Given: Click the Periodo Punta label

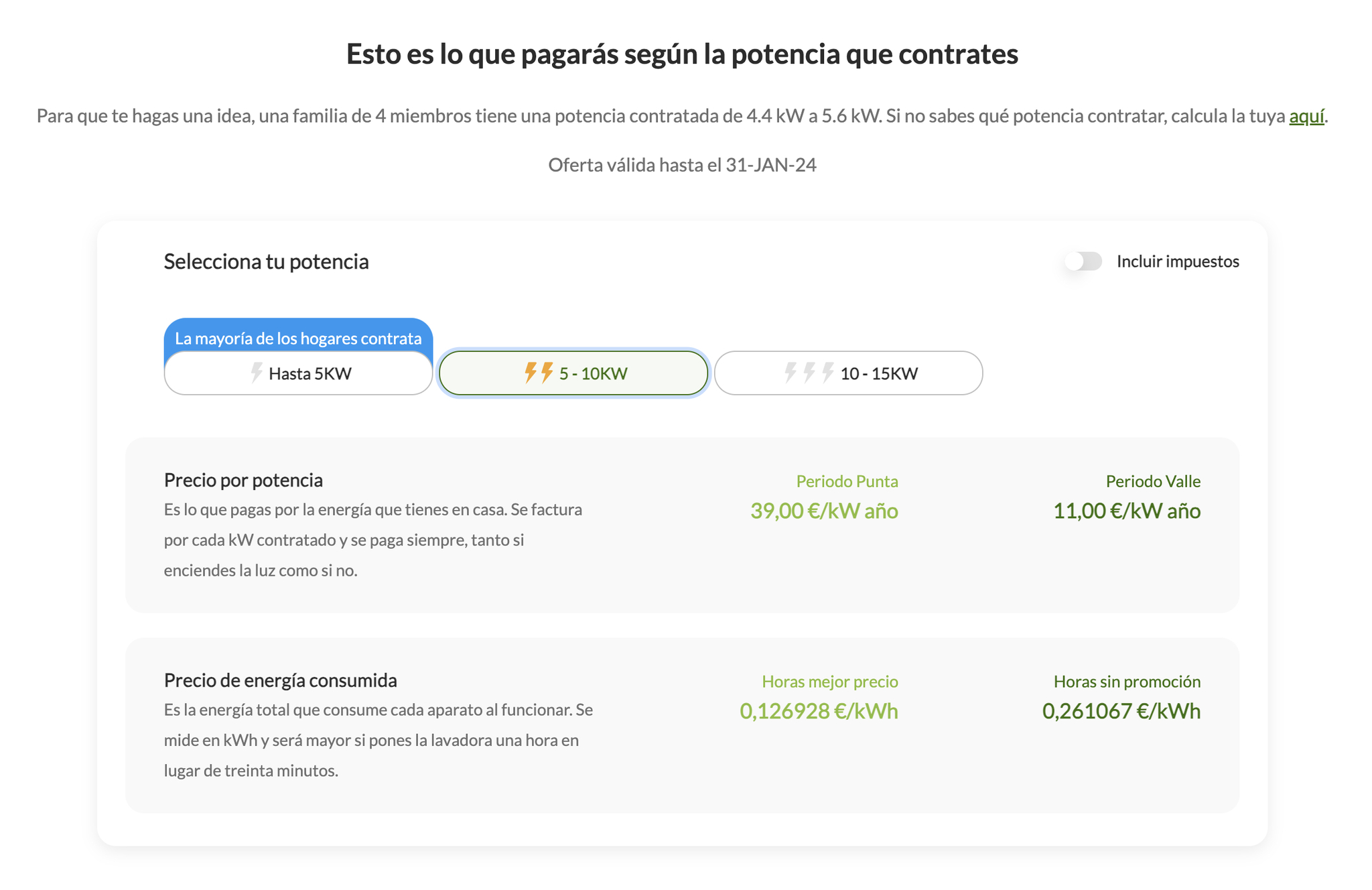Looking at the screenshot, I should click(x=846, y=481).
